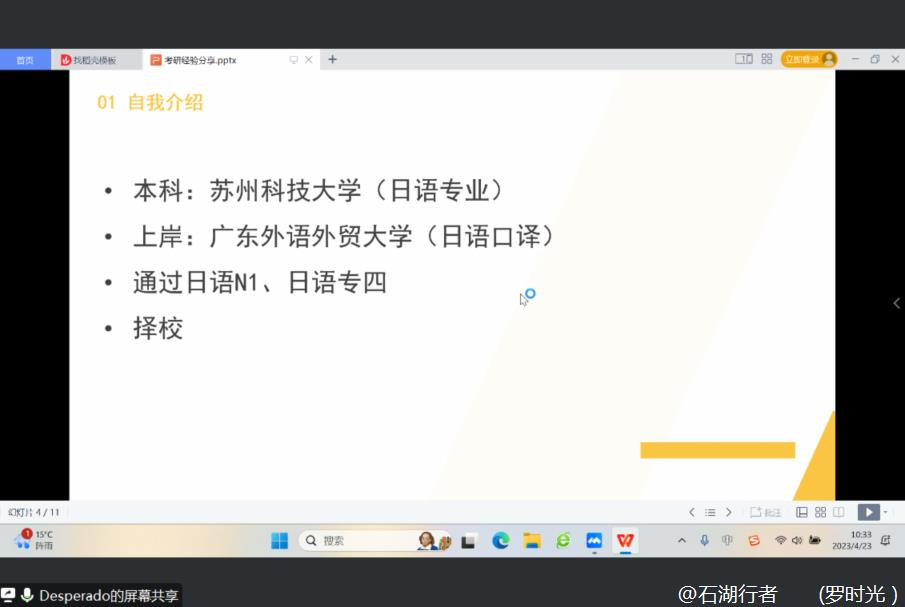905x607 pixels.
Task: Switch to normal view mode
Action: click(802, 512)
